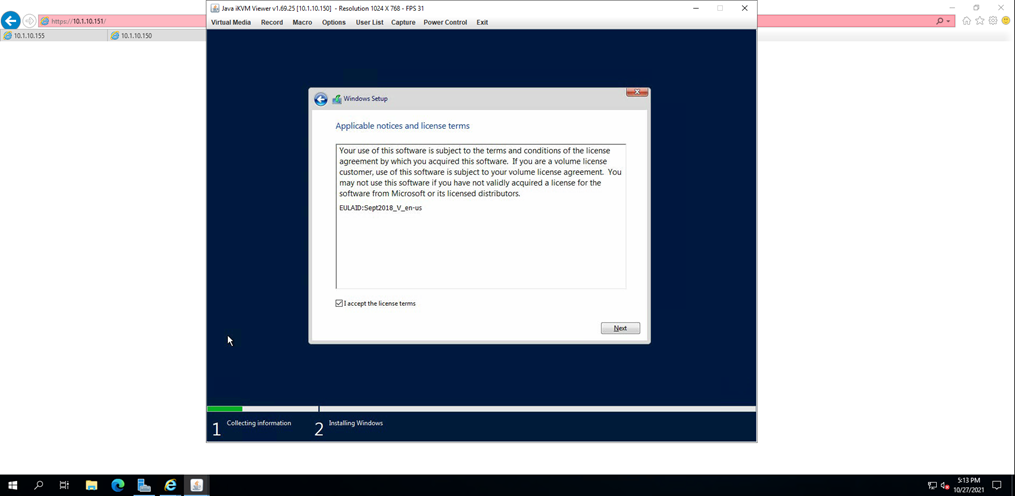
Task: Open Task View on the taskbar
Action: 64,485
